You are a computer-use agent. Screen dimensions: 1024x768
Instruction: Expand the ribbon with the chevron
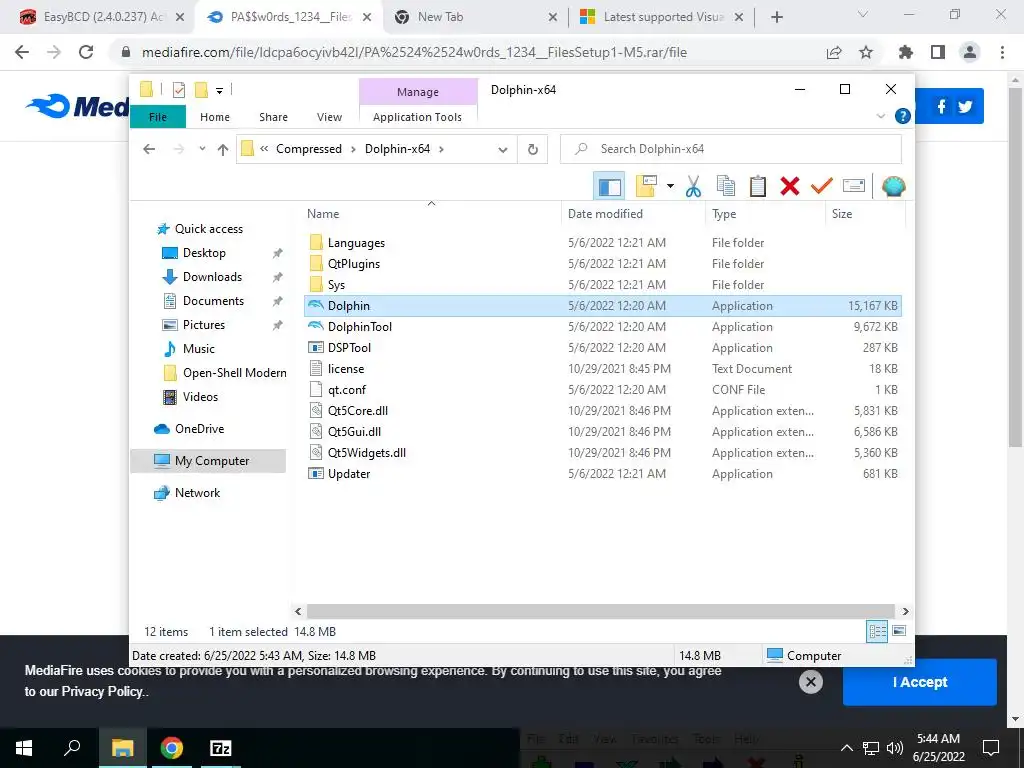click(x=880, y=116)
